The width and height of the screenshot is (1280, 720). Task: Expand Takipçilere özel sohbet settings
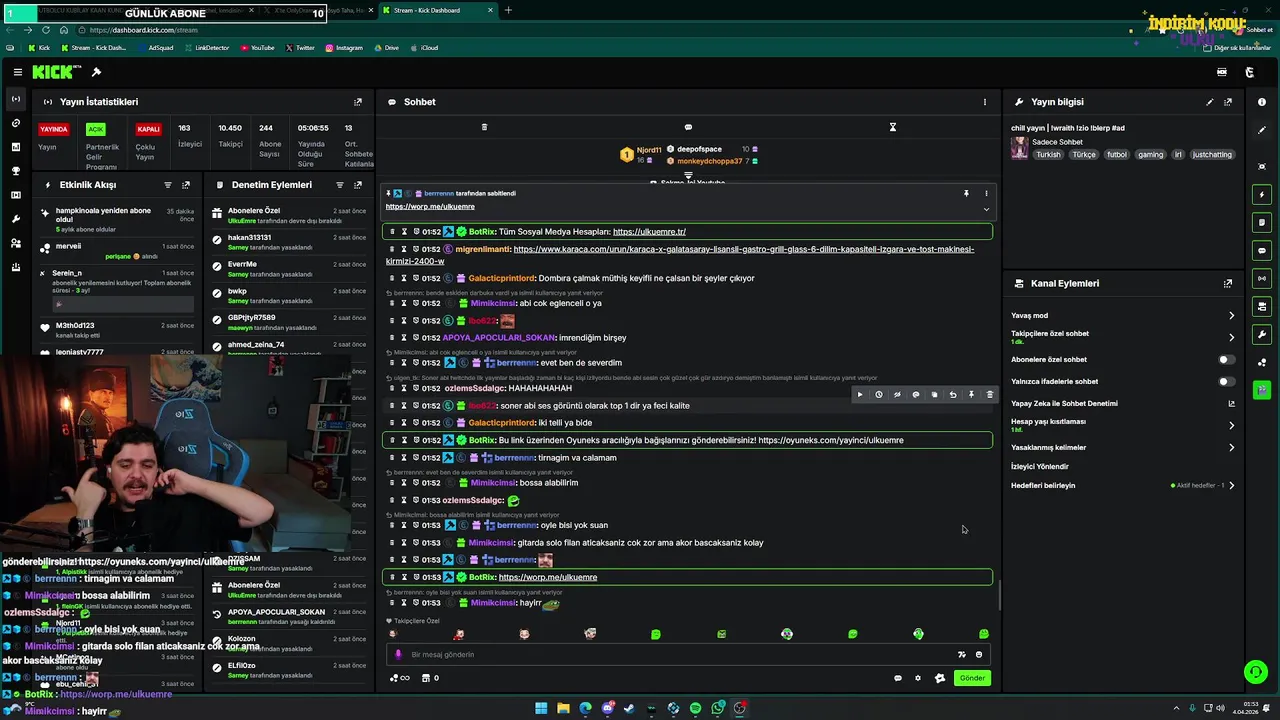(1232, 338)
